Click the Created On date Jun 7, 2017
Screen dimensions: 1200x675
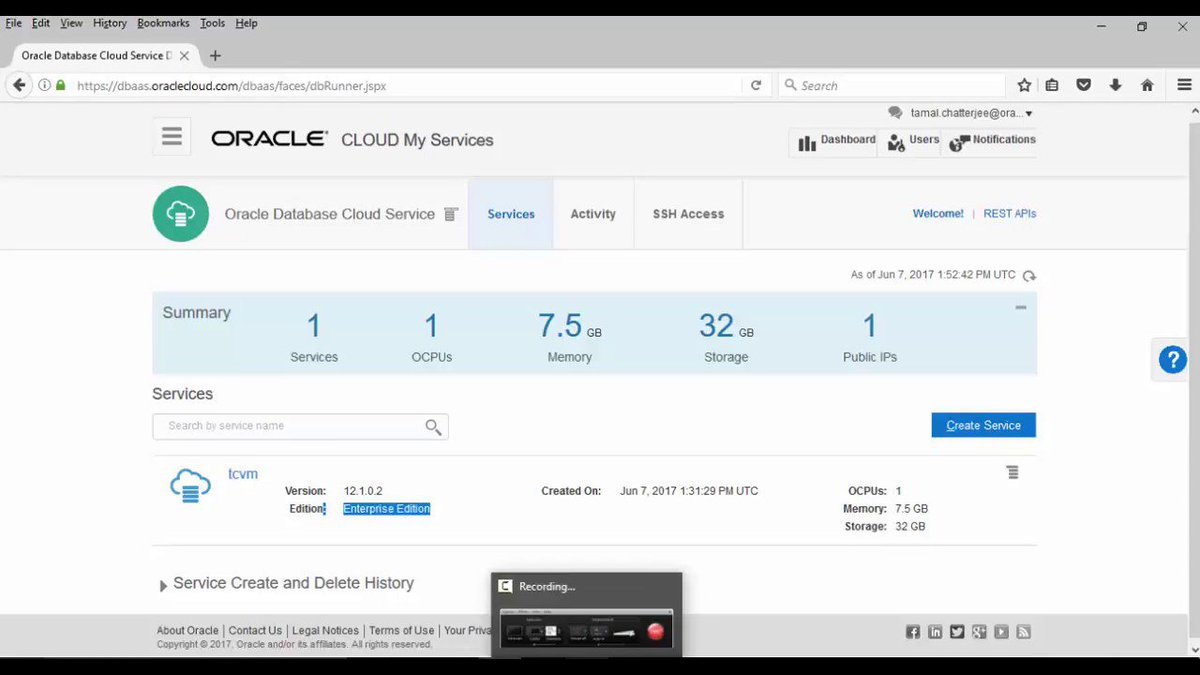tap(689, 491)
